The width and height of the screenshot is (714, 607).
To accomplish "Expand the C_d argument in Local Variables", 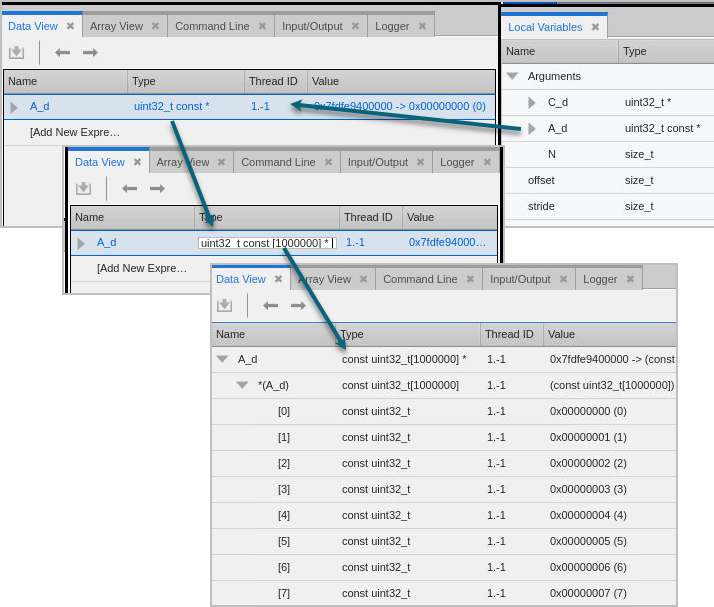I will click(532, 102).
